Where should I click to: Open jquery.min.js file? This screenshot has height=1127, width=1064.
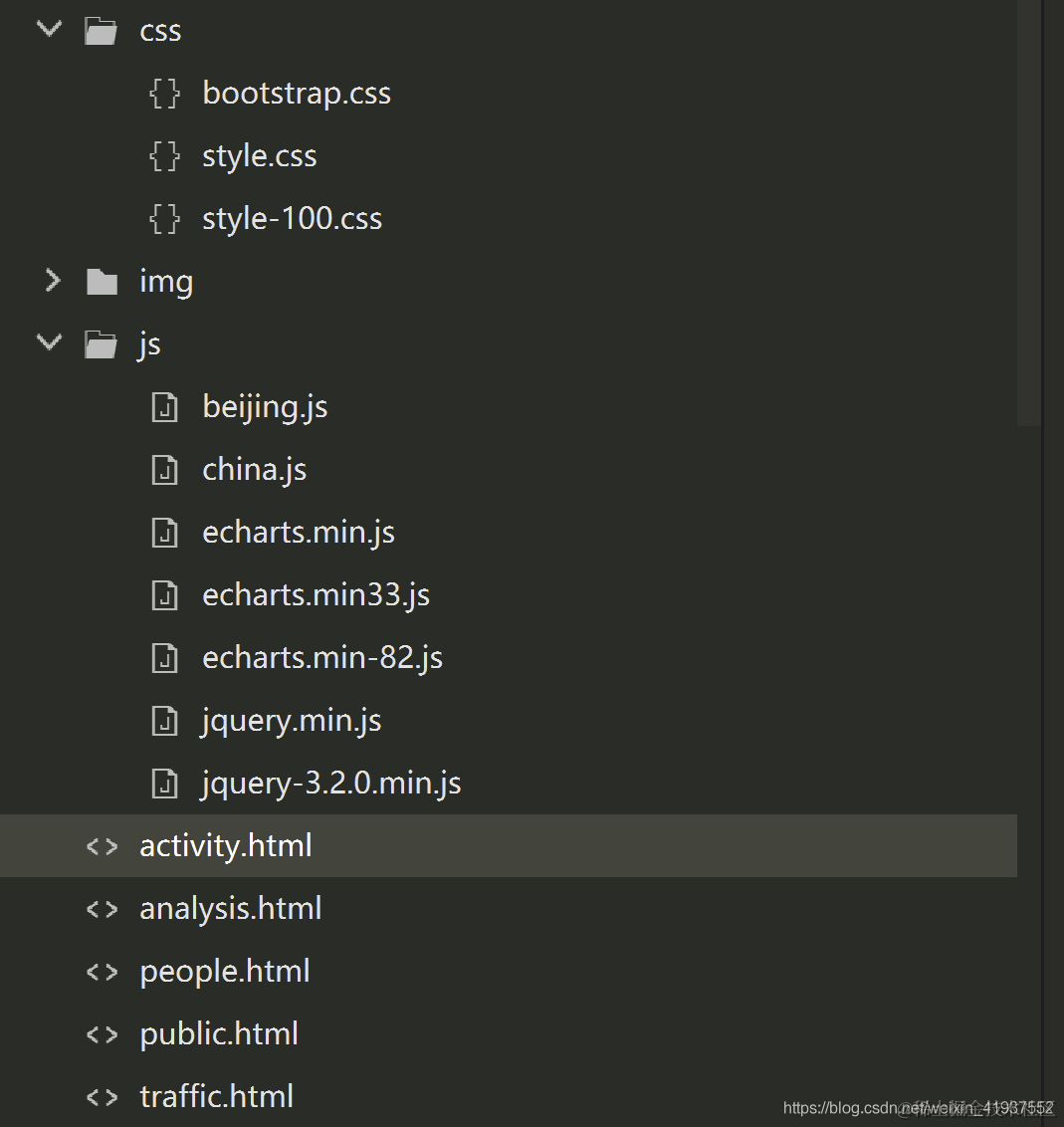[291, 721]
